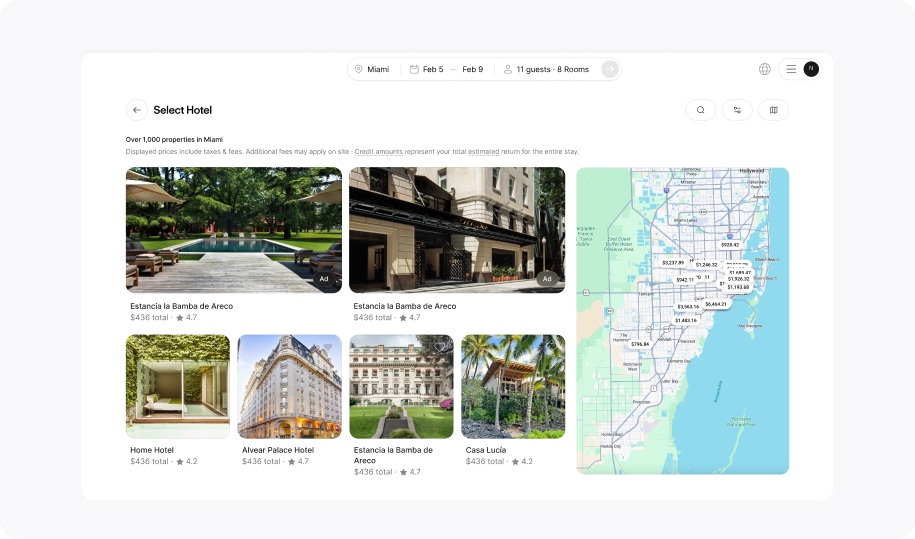
Task: Select the $3,563.16 map price marker
Action: coord(687,306)
